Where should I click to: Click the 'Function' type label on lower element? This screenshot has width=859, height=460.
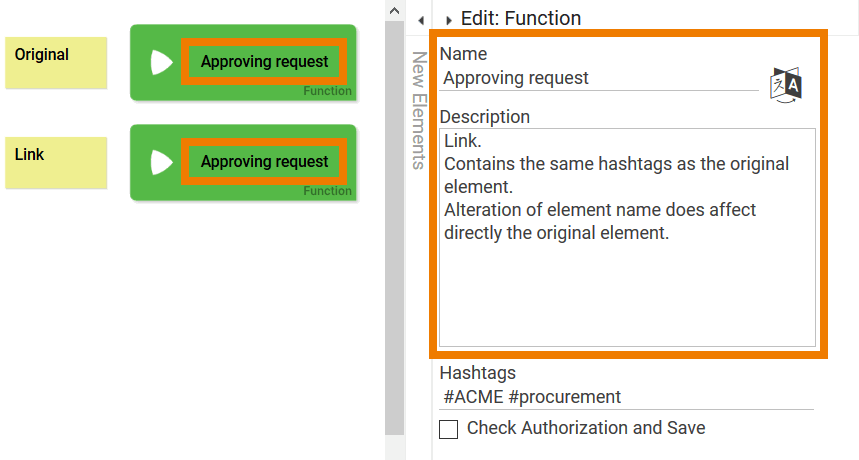(327, 191)
